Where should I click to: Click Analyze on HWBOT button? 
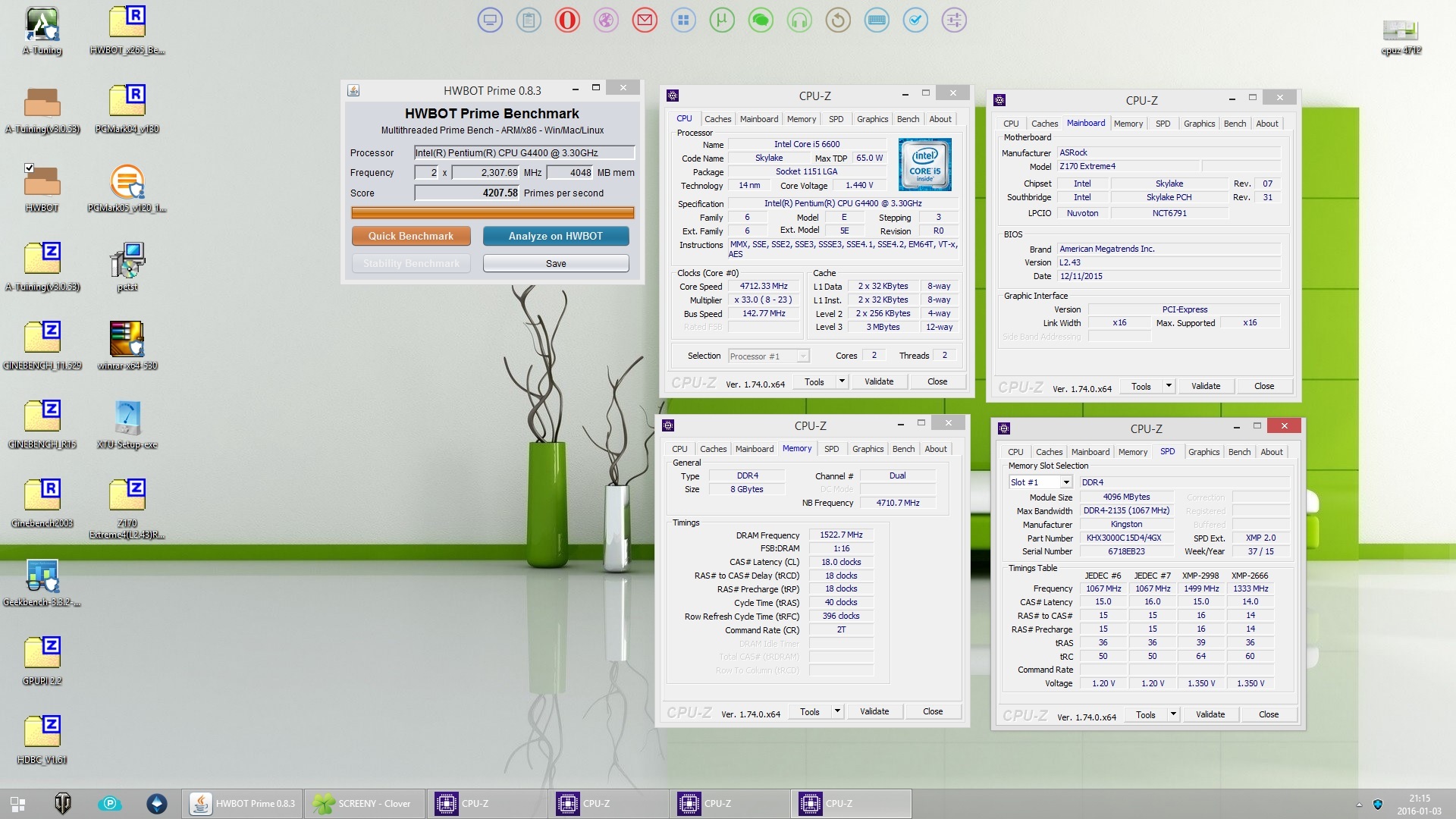pos(556,236)
